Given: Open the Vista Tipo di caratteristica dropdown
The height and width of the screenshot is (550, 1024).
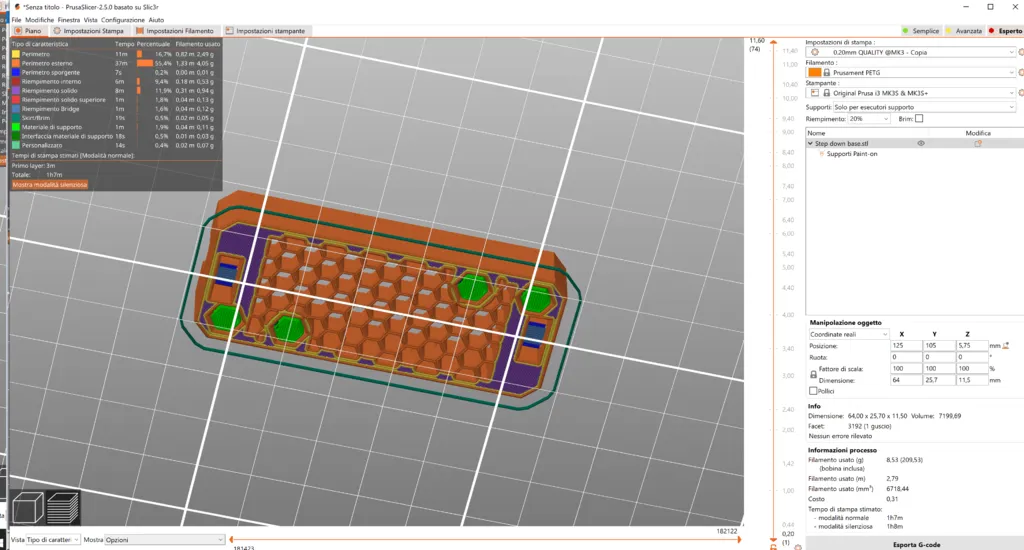Looking at the screenshot, I should point(53,540).
